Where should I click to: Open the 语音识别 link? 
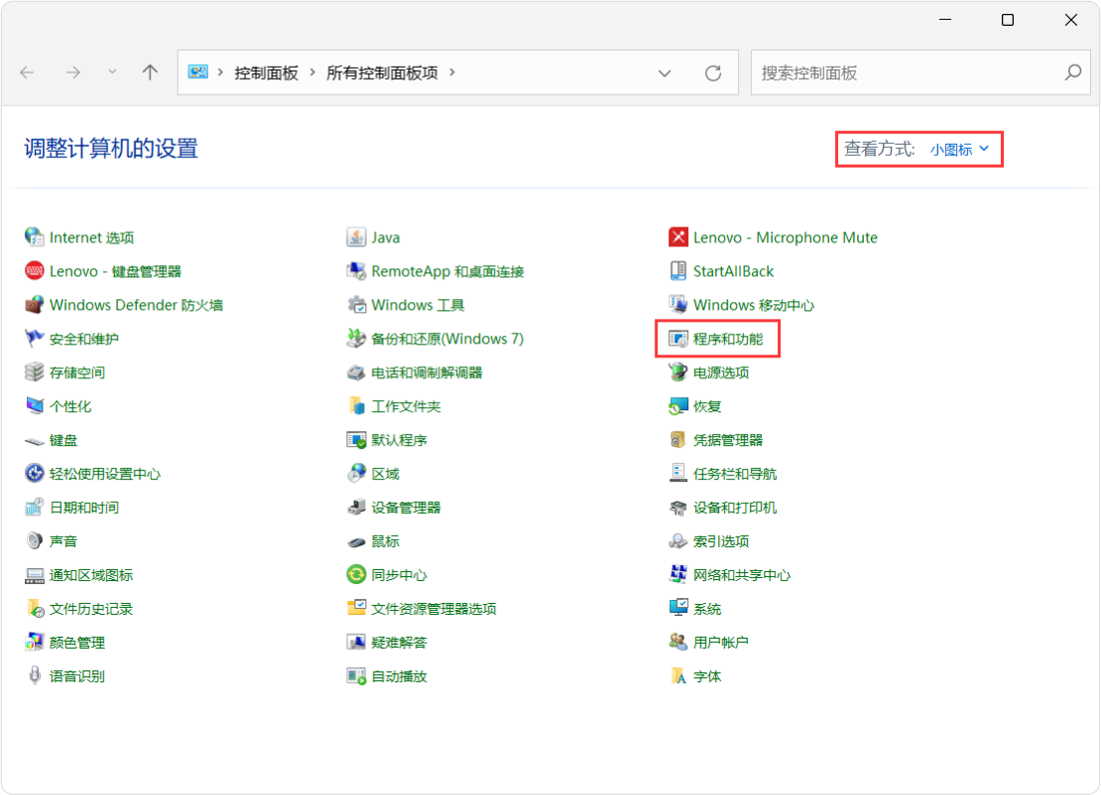click(77, 676)
